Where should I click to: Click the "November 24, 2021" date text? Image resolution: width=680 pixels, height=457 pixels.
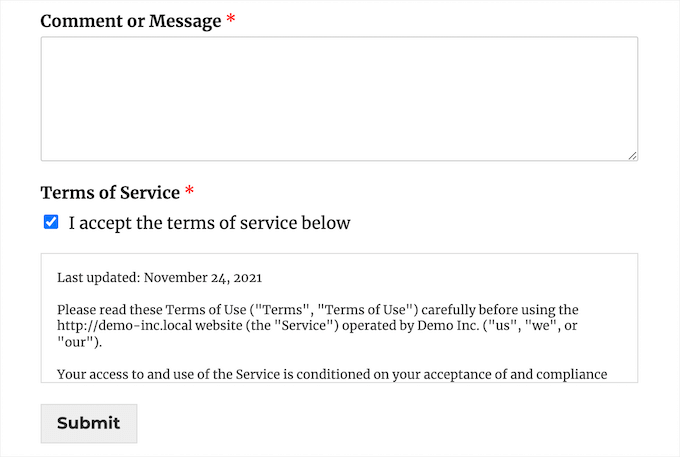[203, 278]
